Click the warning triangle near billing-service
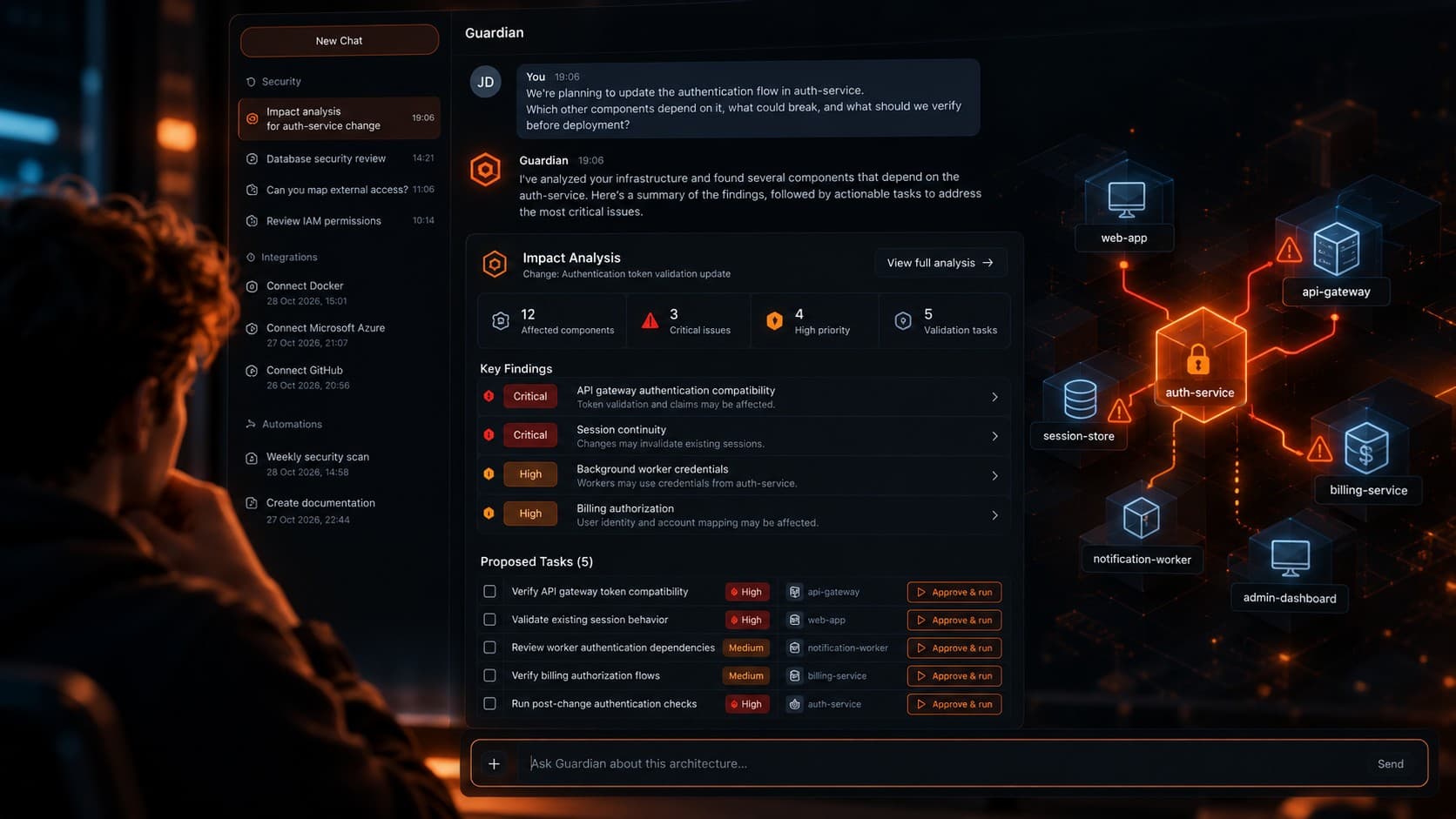Image resolution: width=1456 pixels, height=819 pixels. pos(1319,449)
